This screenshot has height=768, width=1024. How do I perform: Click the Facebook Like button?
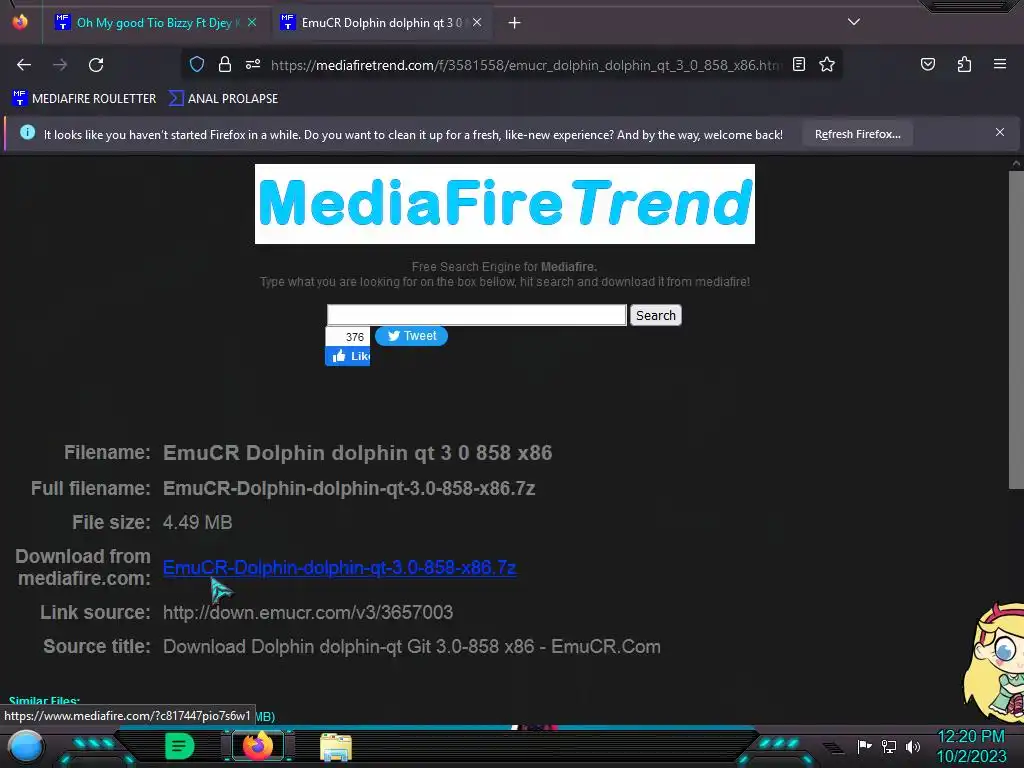click(x=347, y=357)
